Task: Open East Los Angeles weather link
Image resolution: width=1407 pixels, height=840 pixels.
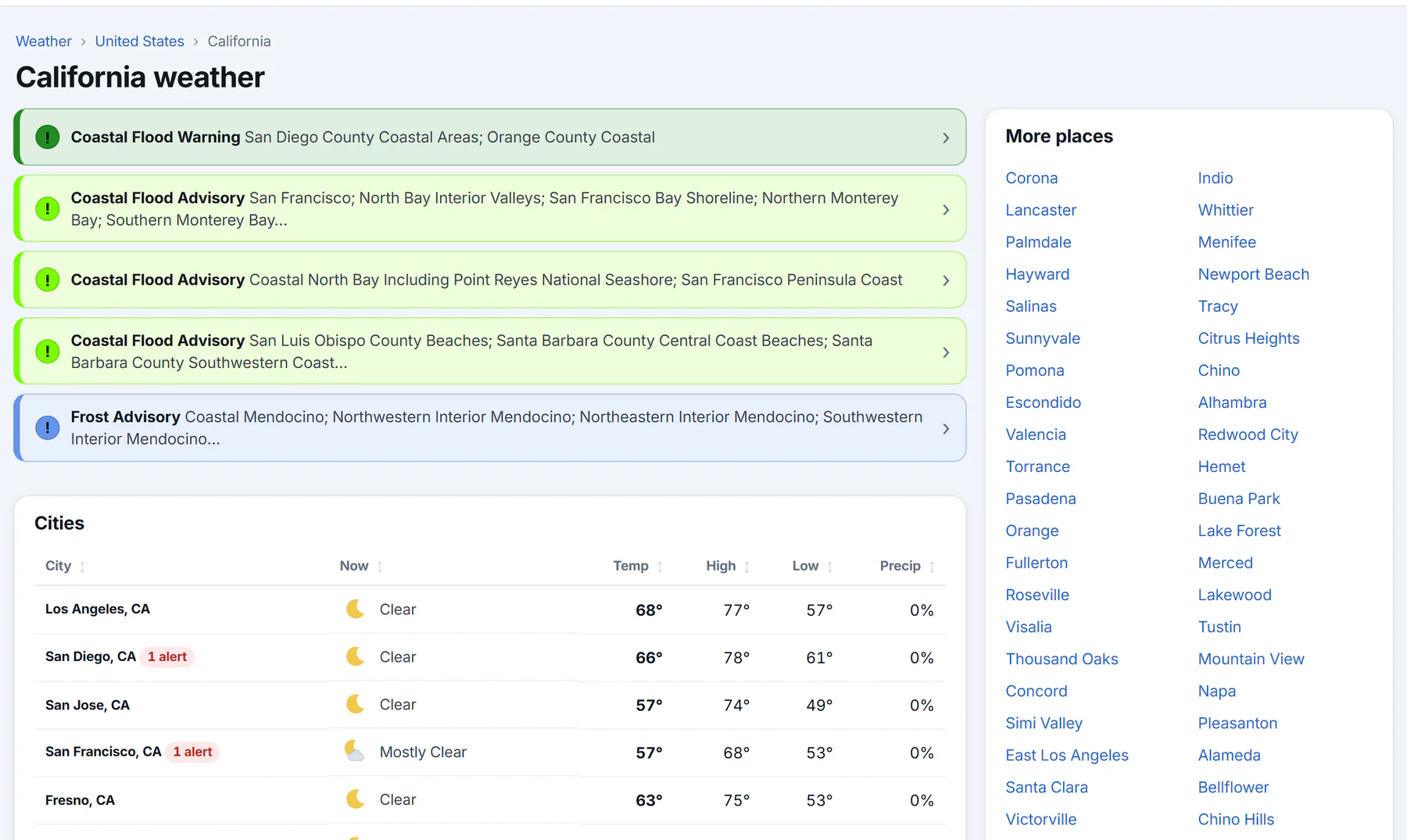Action: click(1067, 755)
